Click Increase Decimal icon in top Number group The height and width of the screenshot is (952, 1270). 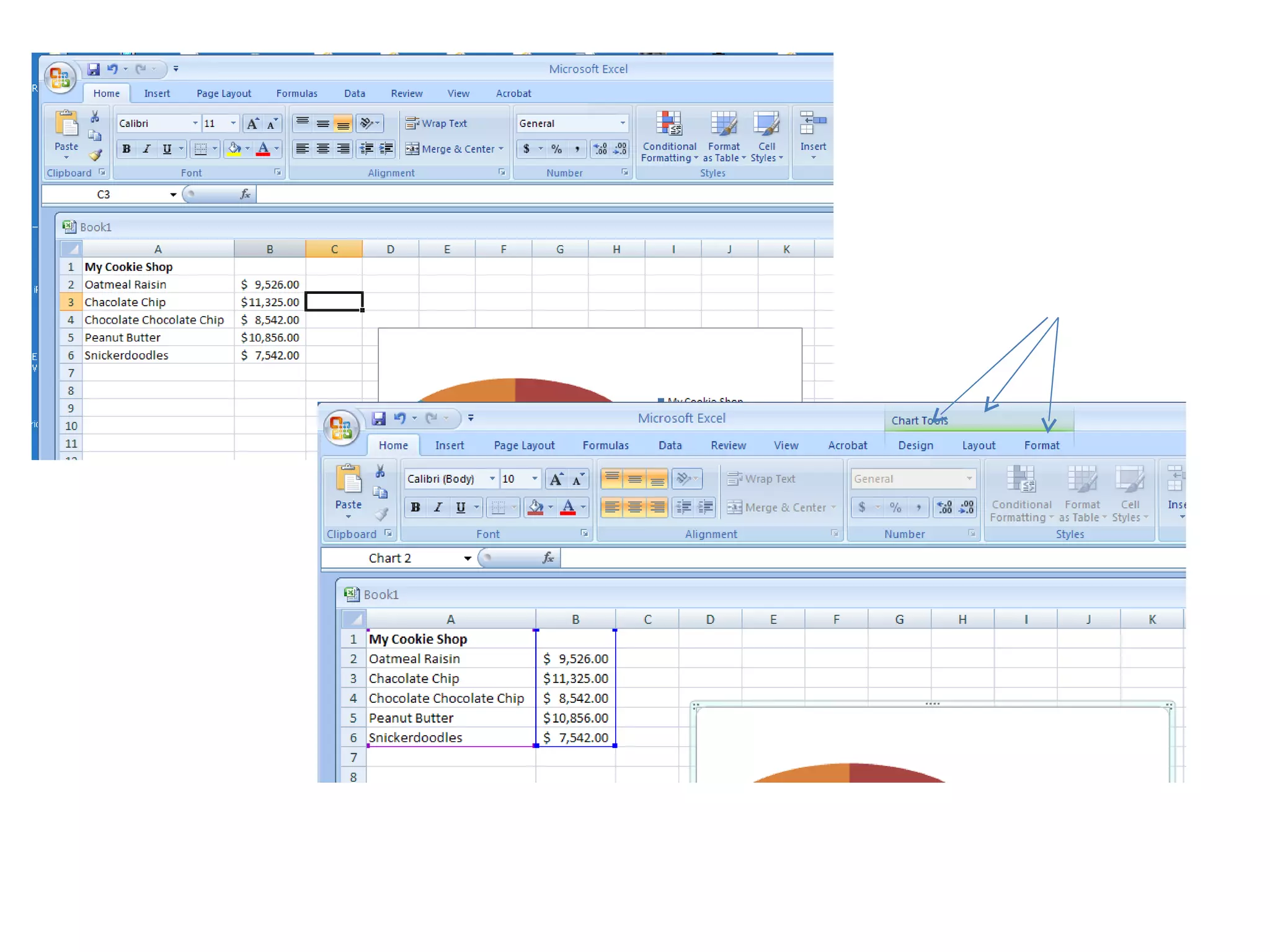tap(600, 149)
